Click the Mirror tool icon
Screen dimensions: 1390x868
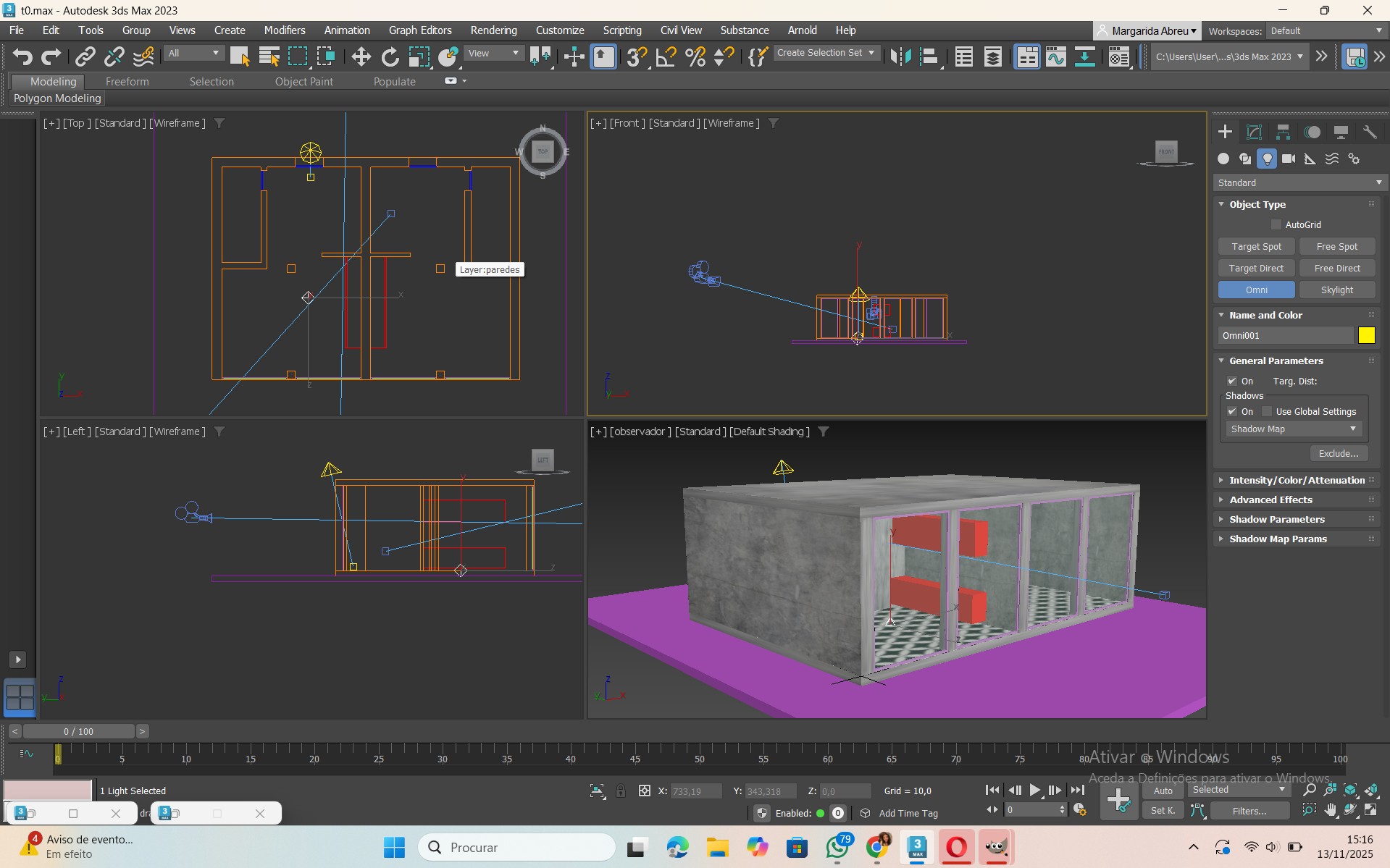tap(900, 56)
